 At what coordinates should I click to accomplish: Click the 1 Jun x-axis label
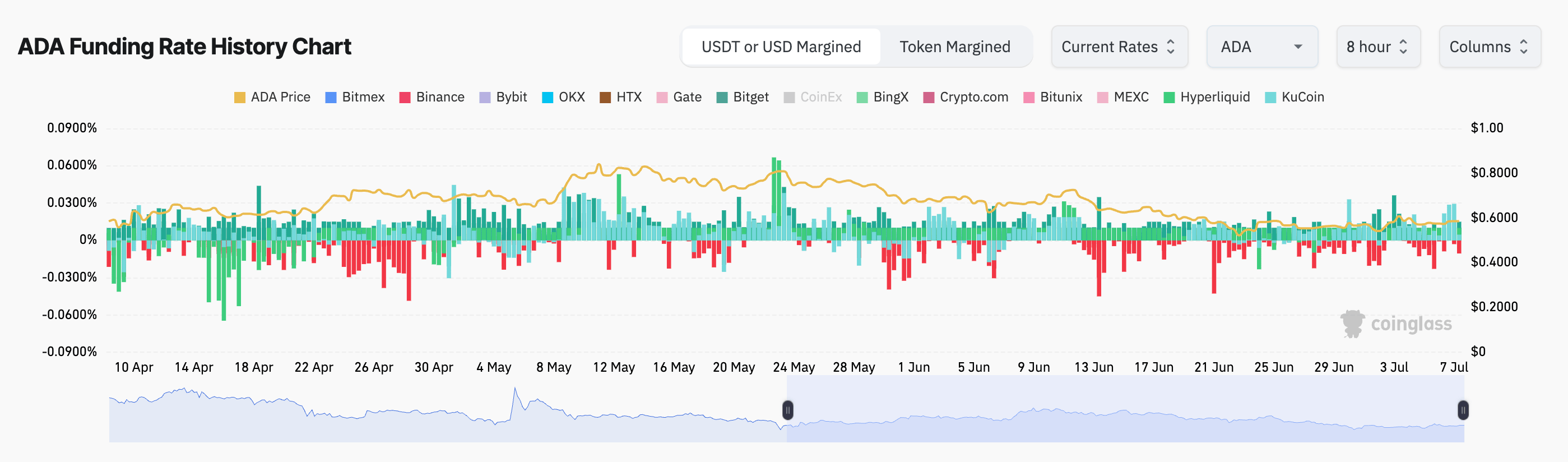[913, 367]
